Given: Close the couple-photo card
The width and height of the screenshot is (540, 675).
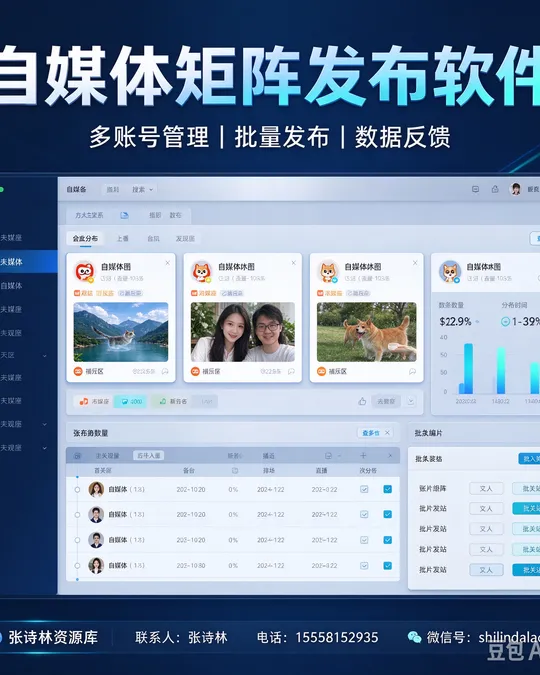Looking at the screenshot, I should tap(294, 263).
